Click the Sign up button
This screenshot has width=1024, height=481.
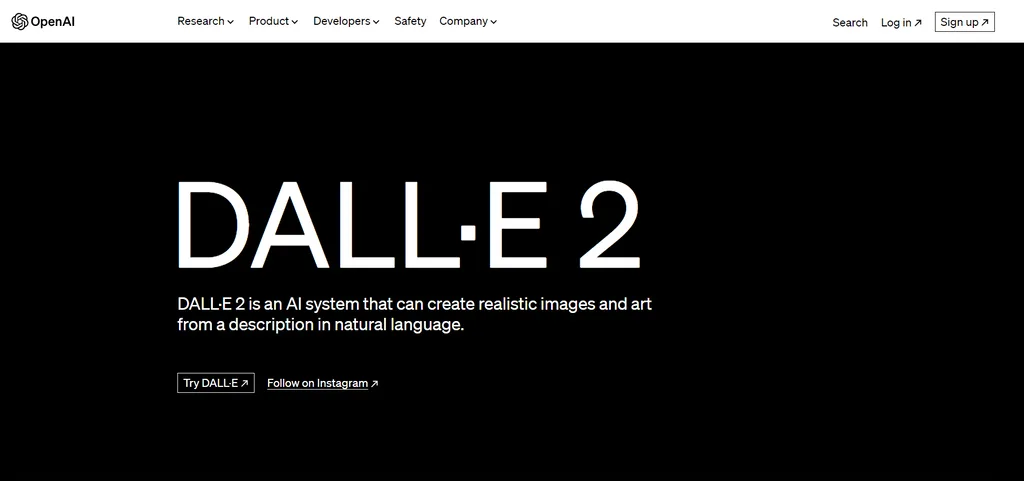[x=965, y=22]
